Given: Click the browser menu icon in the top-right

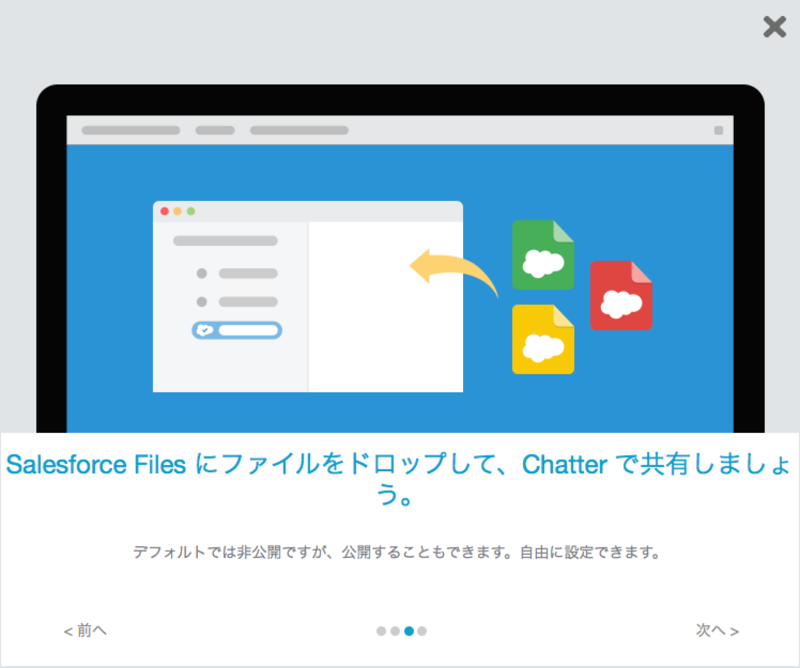Looking at the screenshot, I should 717,128.
